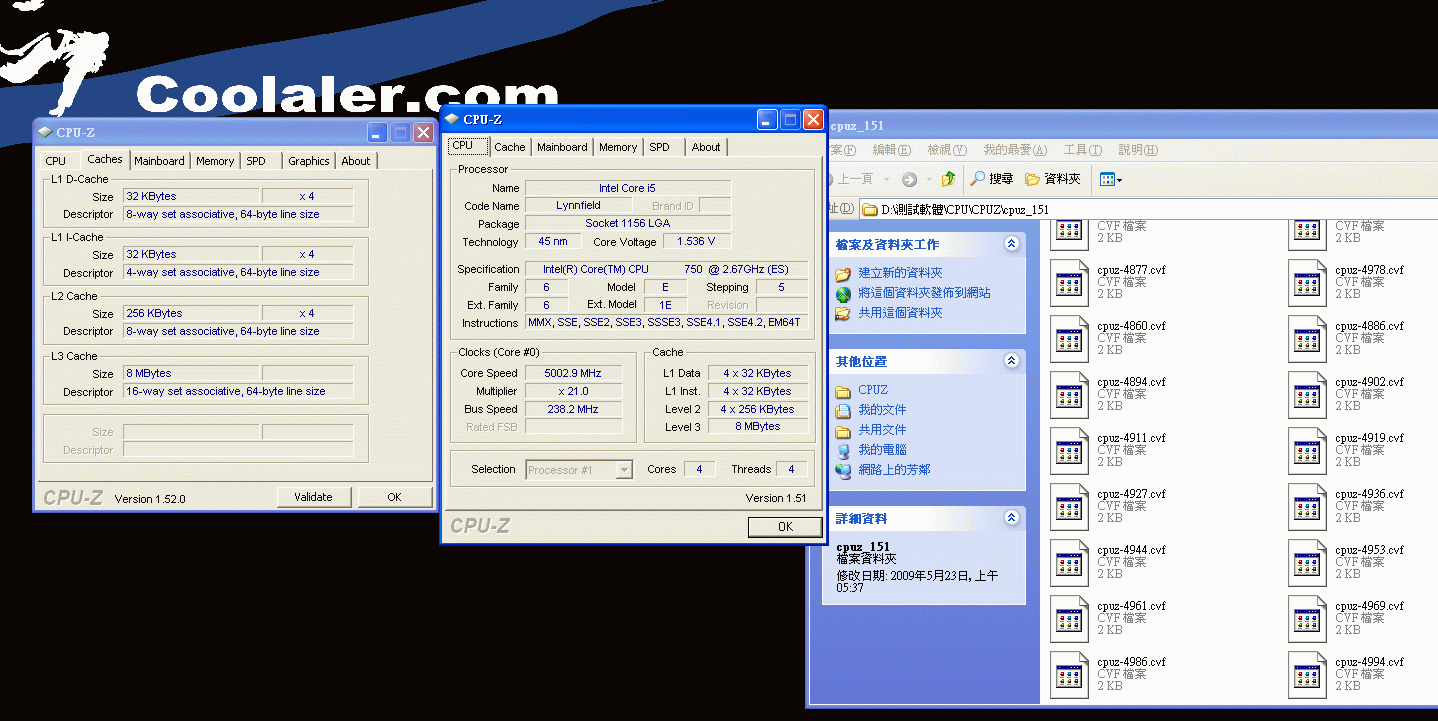This screenshot has width=1438, height=721.
Task: Select the cpuz-4860.cvf file icon
Action: (x=1069, y=339)
